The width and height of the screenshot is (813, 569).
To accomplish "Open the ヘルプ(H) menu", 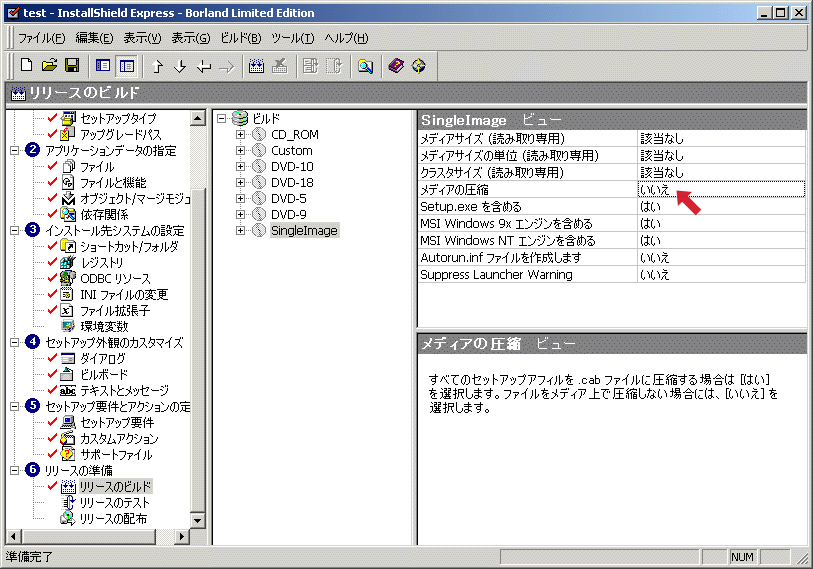I will pyautogui.click(x=346, y=38).
